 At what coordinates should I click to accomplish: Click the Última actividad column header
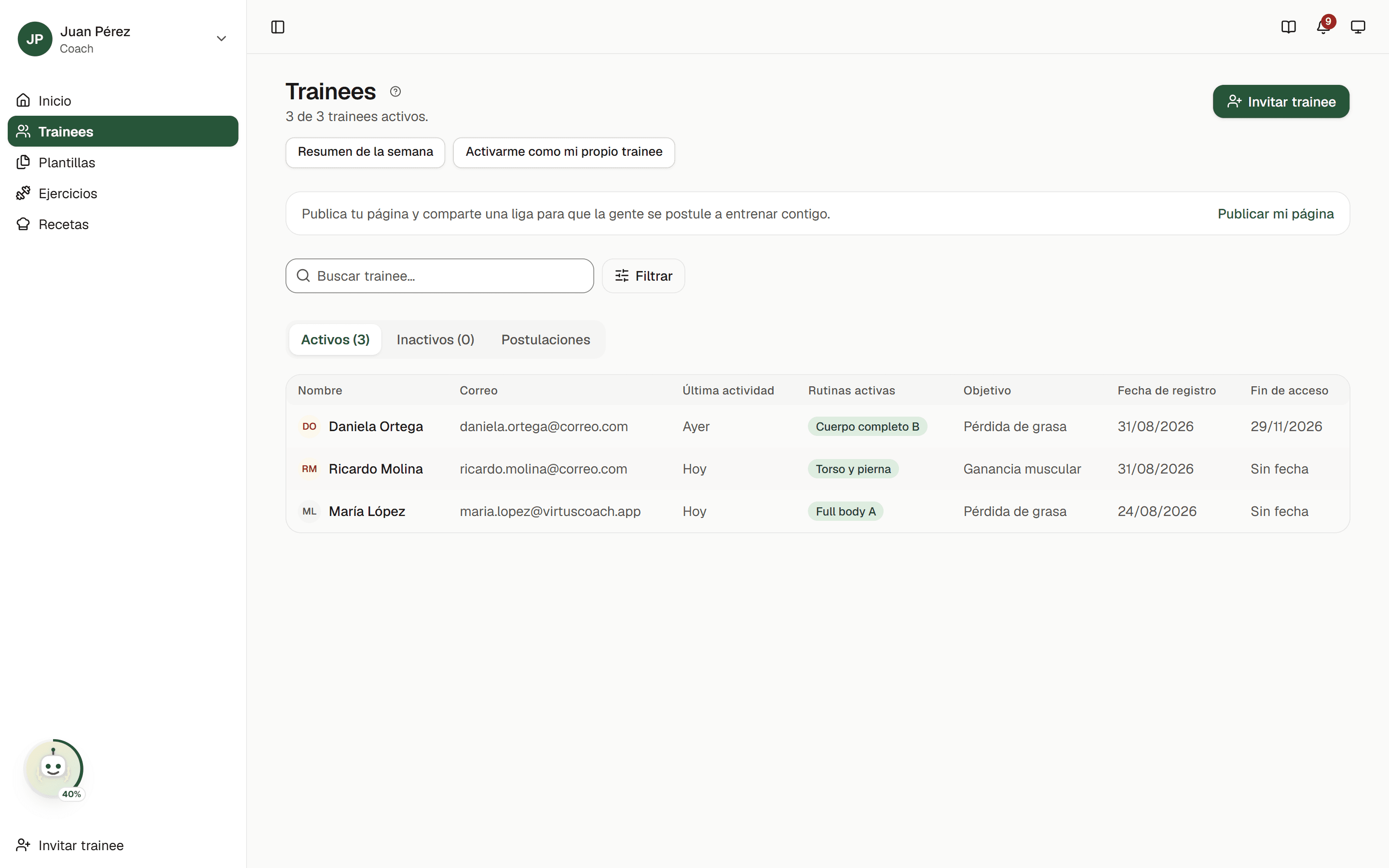(728, 391)
